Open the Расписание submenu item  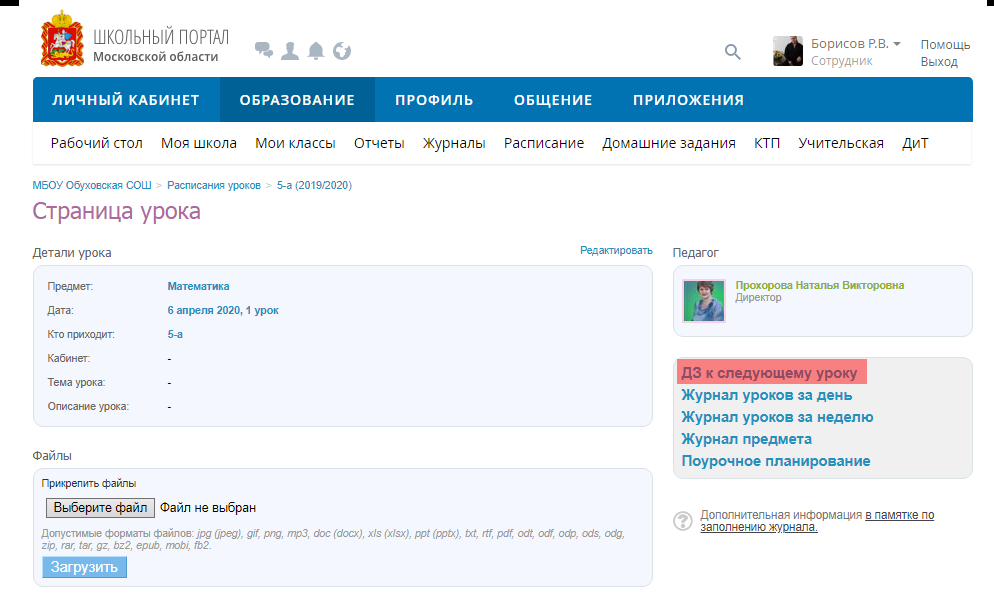click(544, 143)
